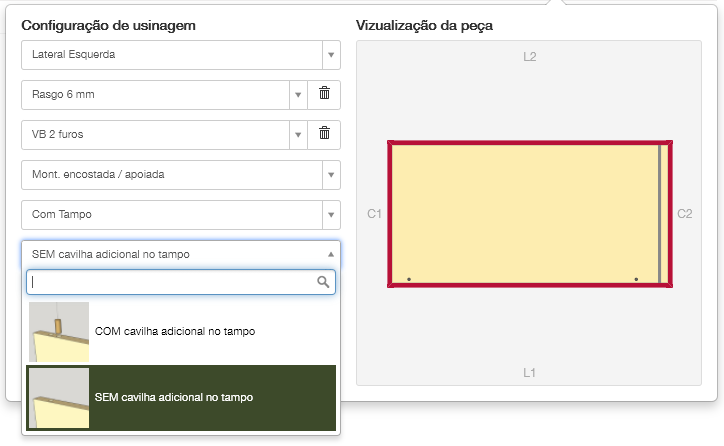This screenshot has width=724, height=446.
Task: Click the L2 edge label in preview
Action: [x=530, y=57]
